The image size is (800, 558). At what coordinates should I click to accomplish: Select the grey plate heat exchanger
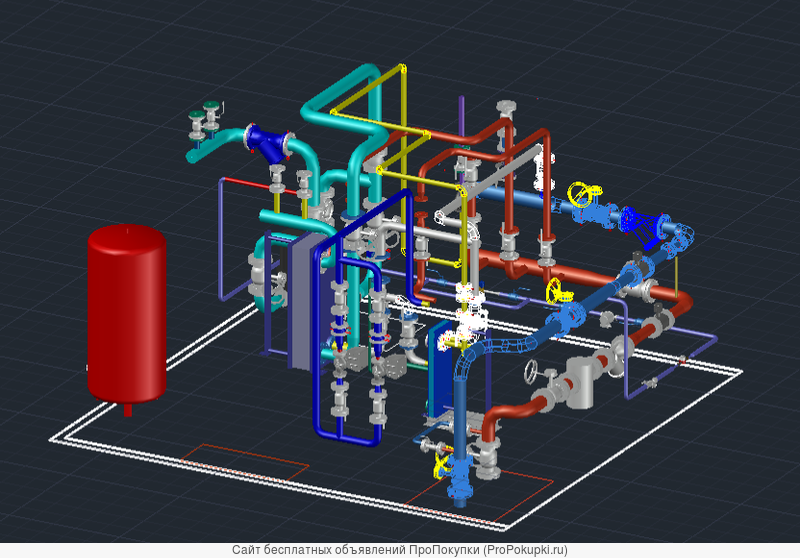pyautogui.click(x=307, y=301)
